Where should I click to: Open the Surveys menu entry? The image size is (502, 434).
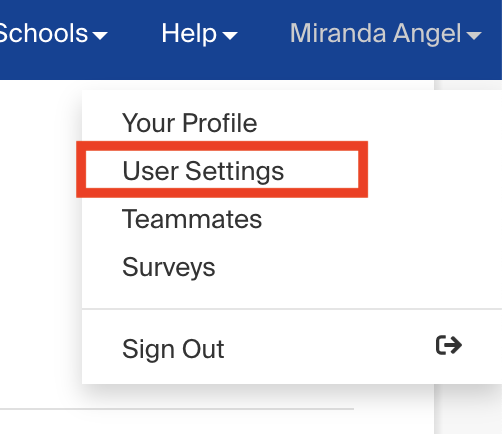pyautogui.click(x=169, y=267)
